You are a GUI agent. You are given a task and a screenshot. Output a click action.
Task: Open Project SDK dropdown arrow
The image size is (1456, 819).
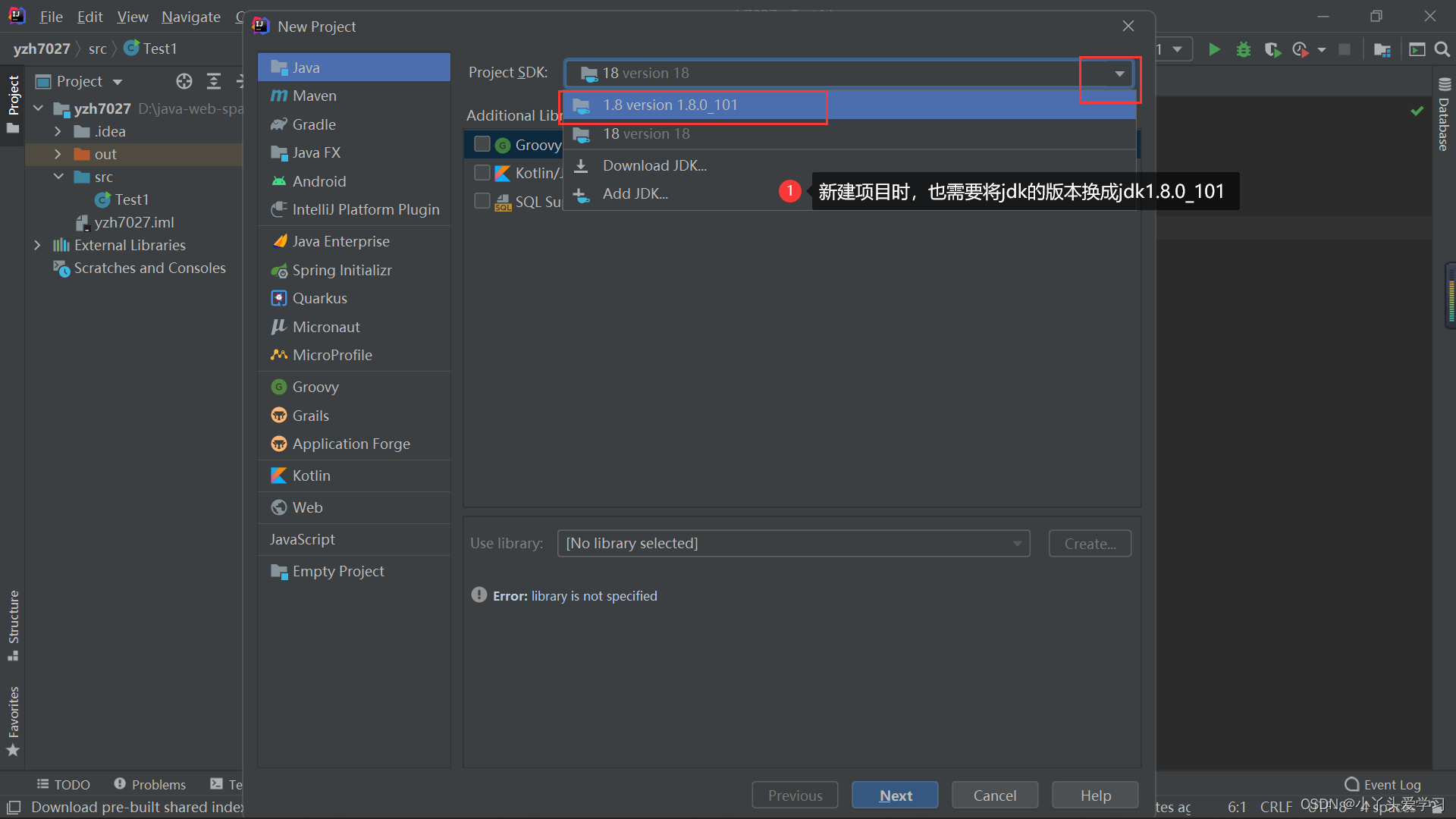(1119, 74)
